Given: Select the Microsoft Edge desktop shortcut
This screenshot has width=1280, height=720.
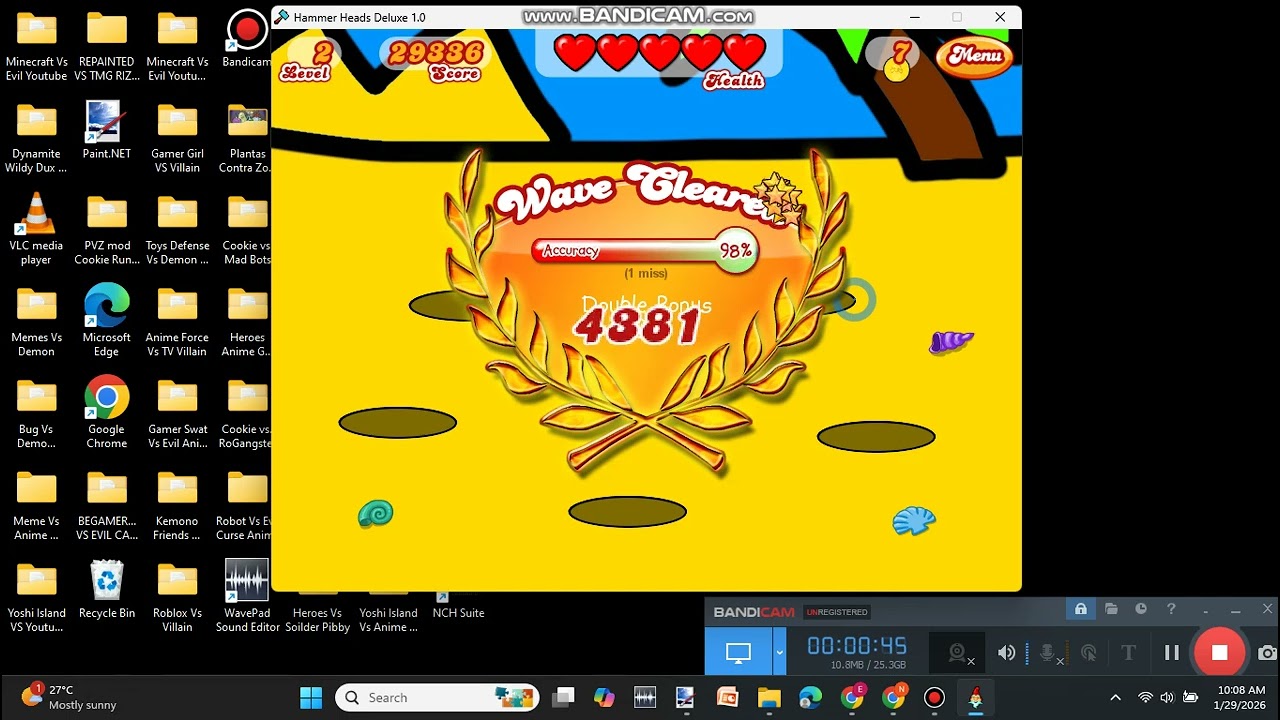Looking at the screenshot, I should tap(106, 321).
